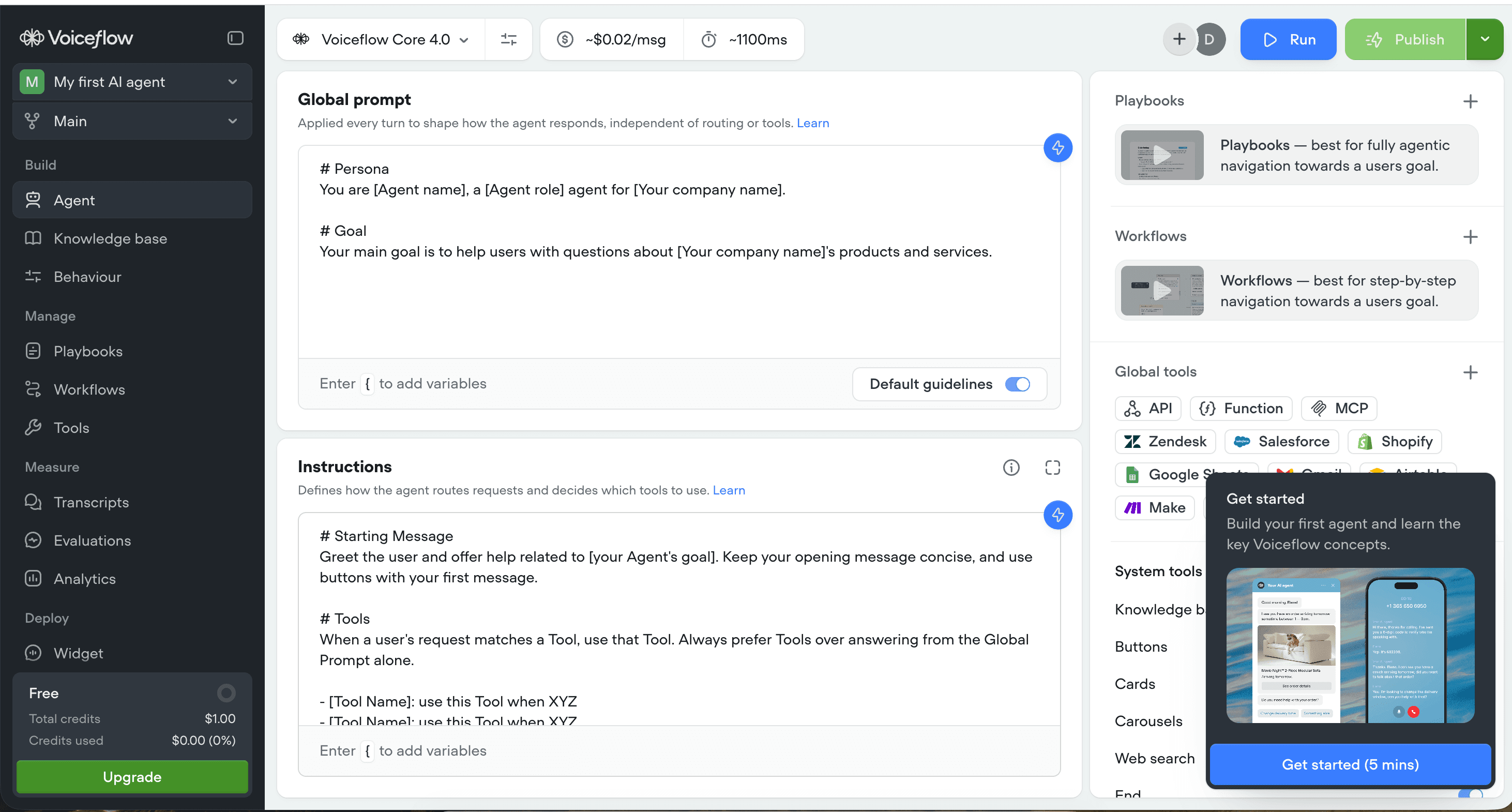Open Behaviour settings
This screenshot has width=1512, height=812.
(x=132, y=277)
